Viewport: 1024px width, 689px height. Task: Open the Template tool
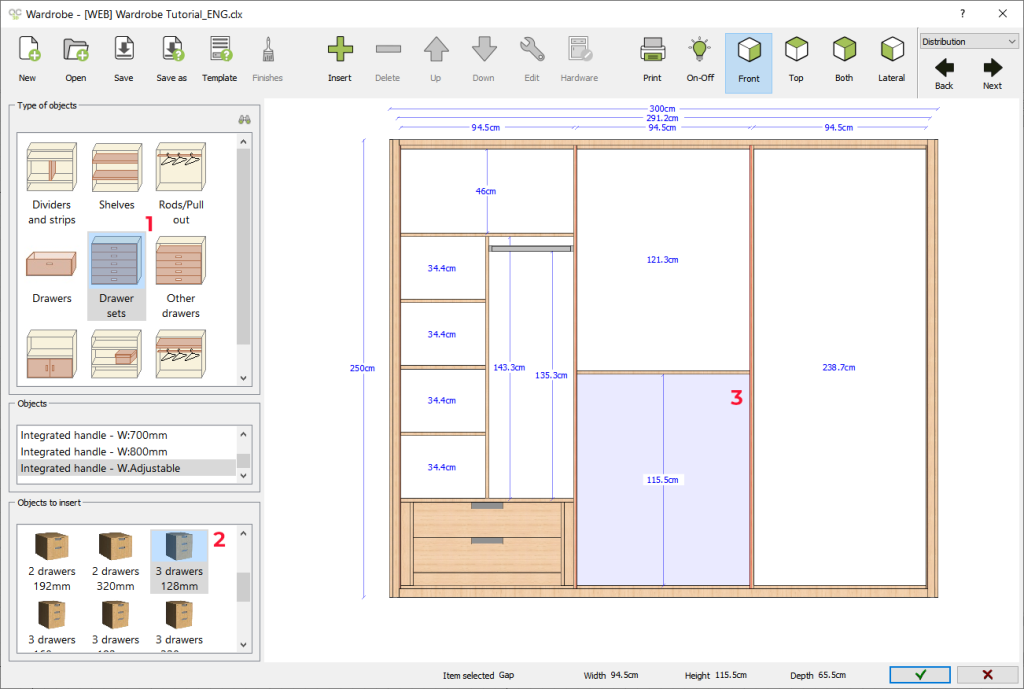pos(219,59)
